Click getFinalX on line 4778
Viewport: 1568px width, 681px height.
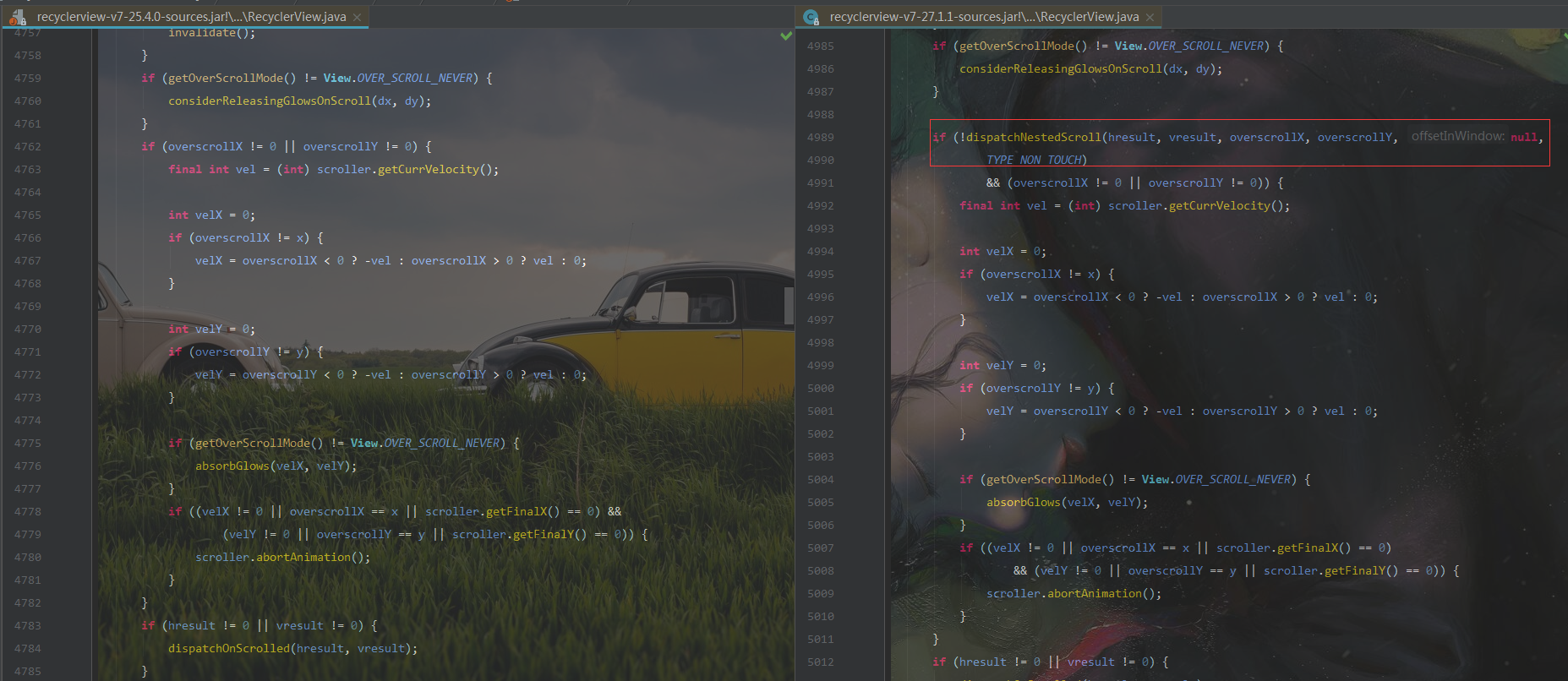click(516, 511)
